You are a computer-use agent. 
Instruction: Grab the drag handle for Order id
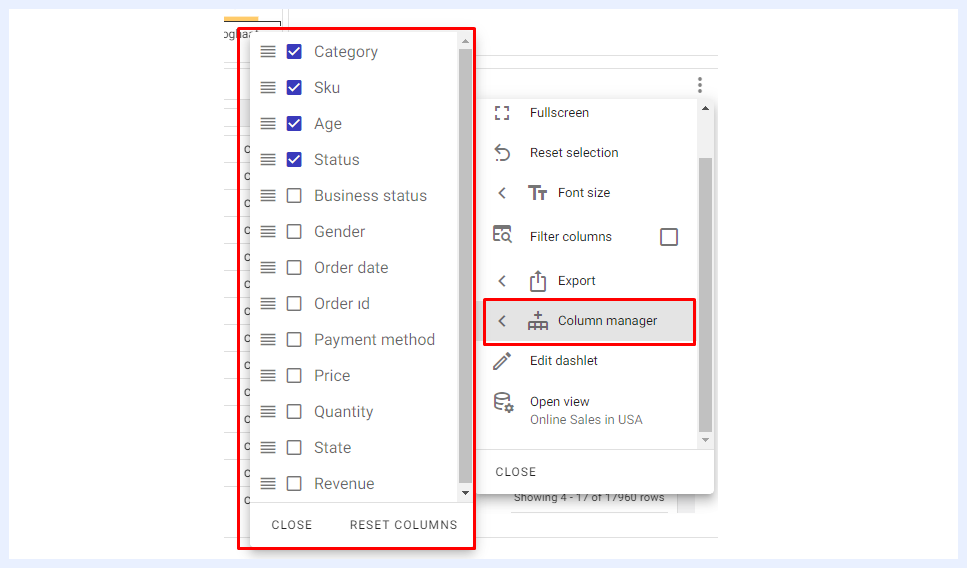click(268, 303)
